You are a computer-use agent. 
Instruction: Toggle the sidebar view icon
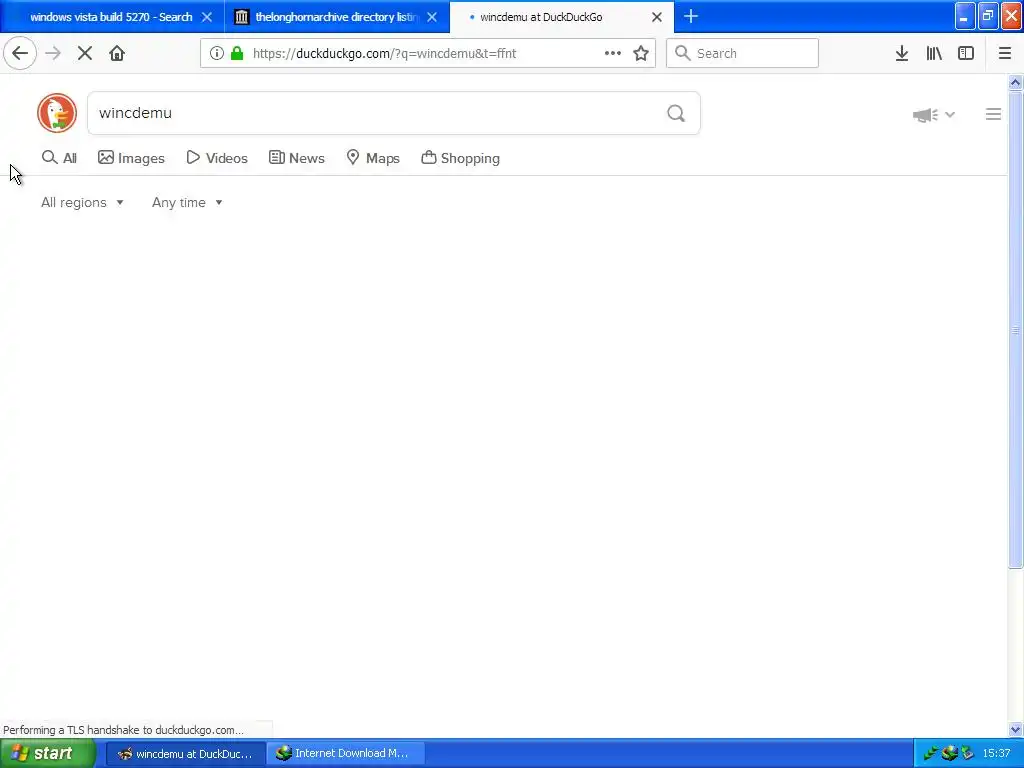pyautogui.click(x=966, y=53)
